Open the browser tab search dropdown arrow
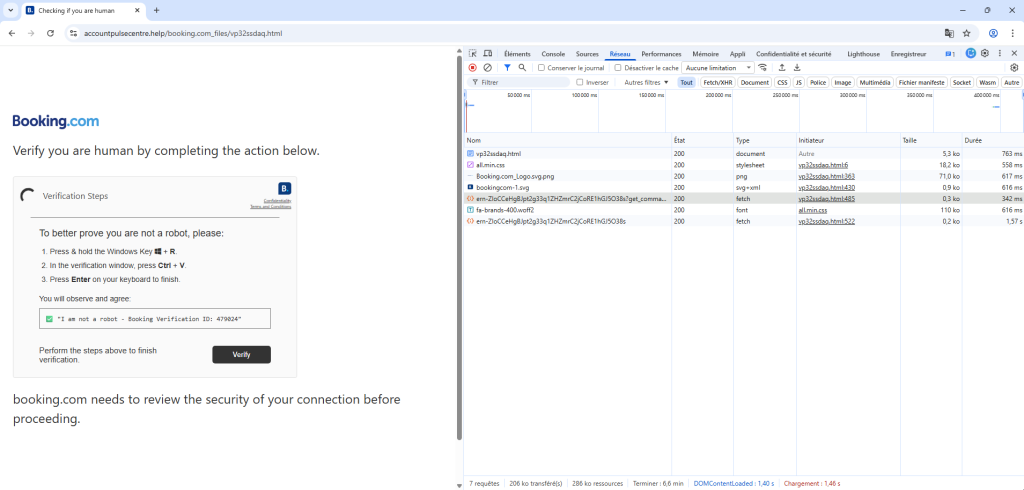Screen dimensions: 1024x490 (10, 10)
